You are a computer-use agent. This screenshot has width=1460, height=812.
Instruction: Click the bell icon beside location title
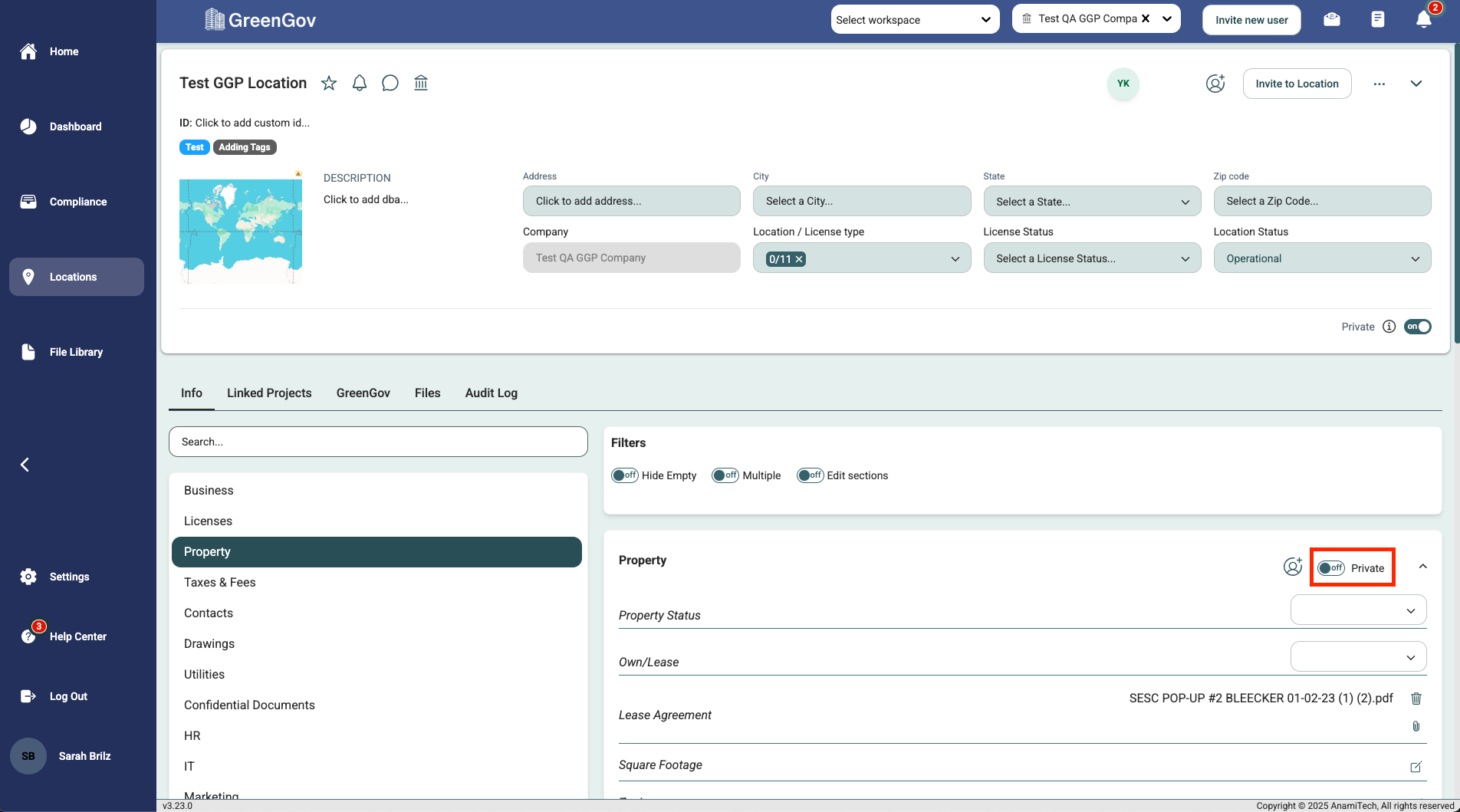360,83
